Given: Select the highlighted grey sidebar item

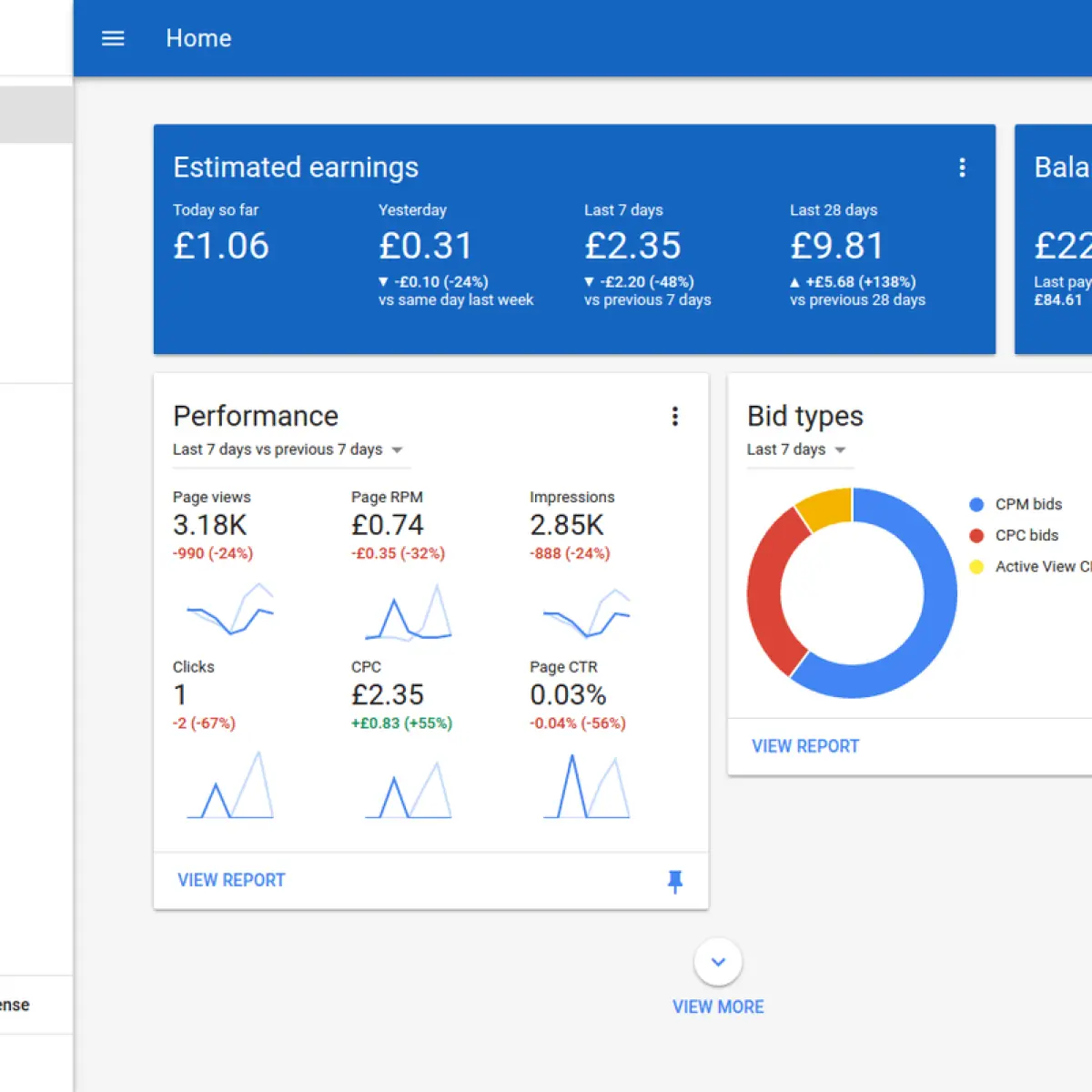Looking at the screenshot, I should (36, 115).
